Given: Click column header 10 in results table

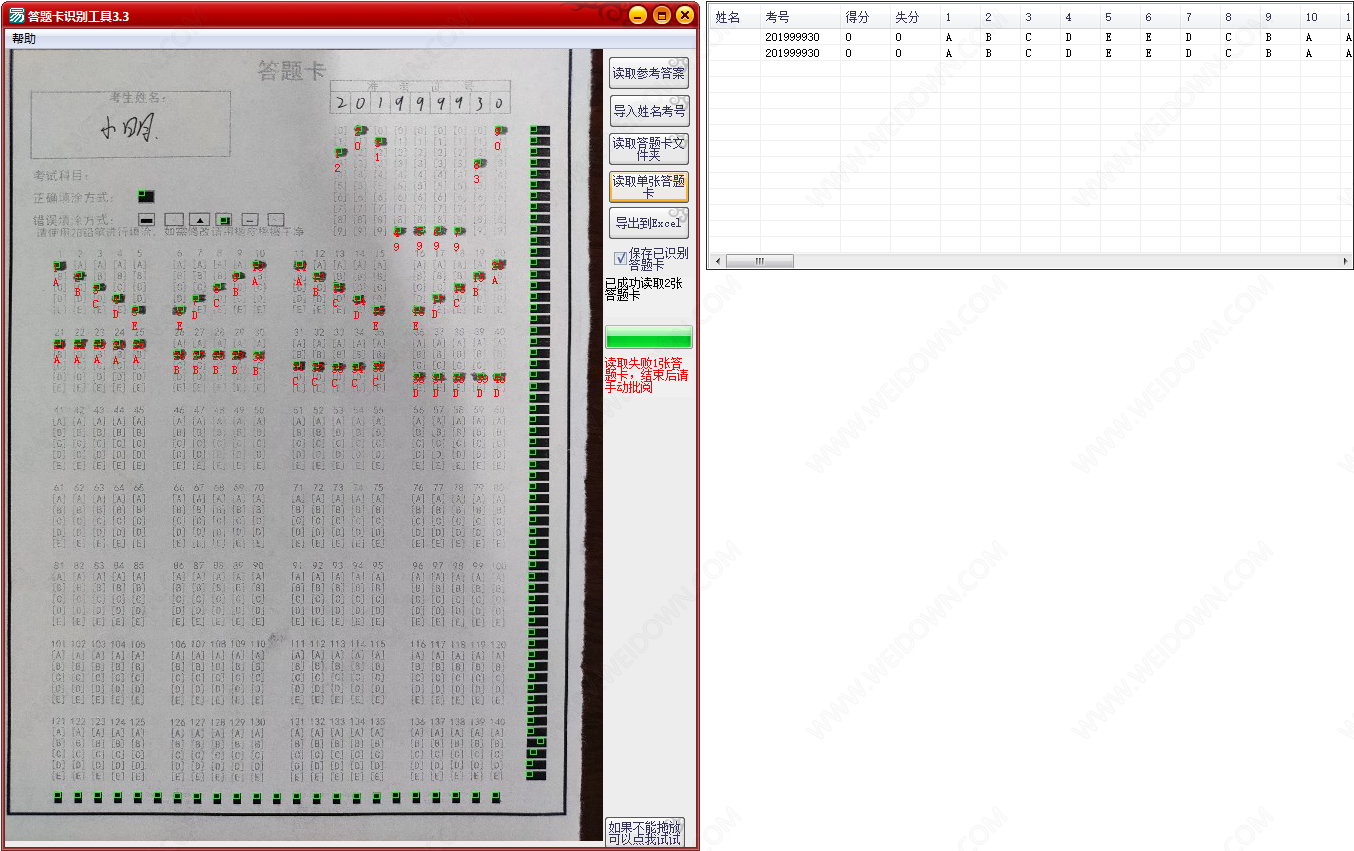Looking at the screenshot, I should (1320, 17).
